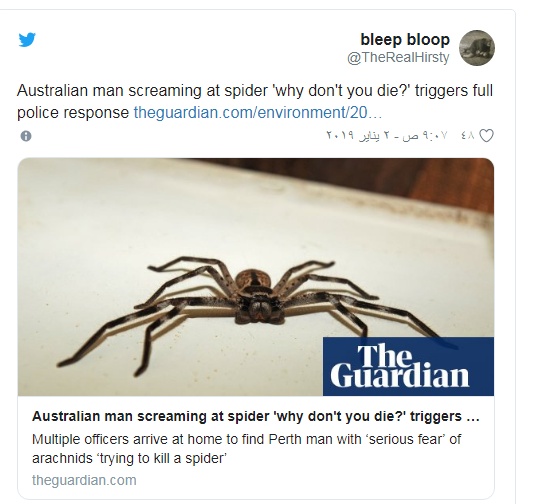
Task: Open the bleep bloop profile avatar
Action: pos(477,48)
